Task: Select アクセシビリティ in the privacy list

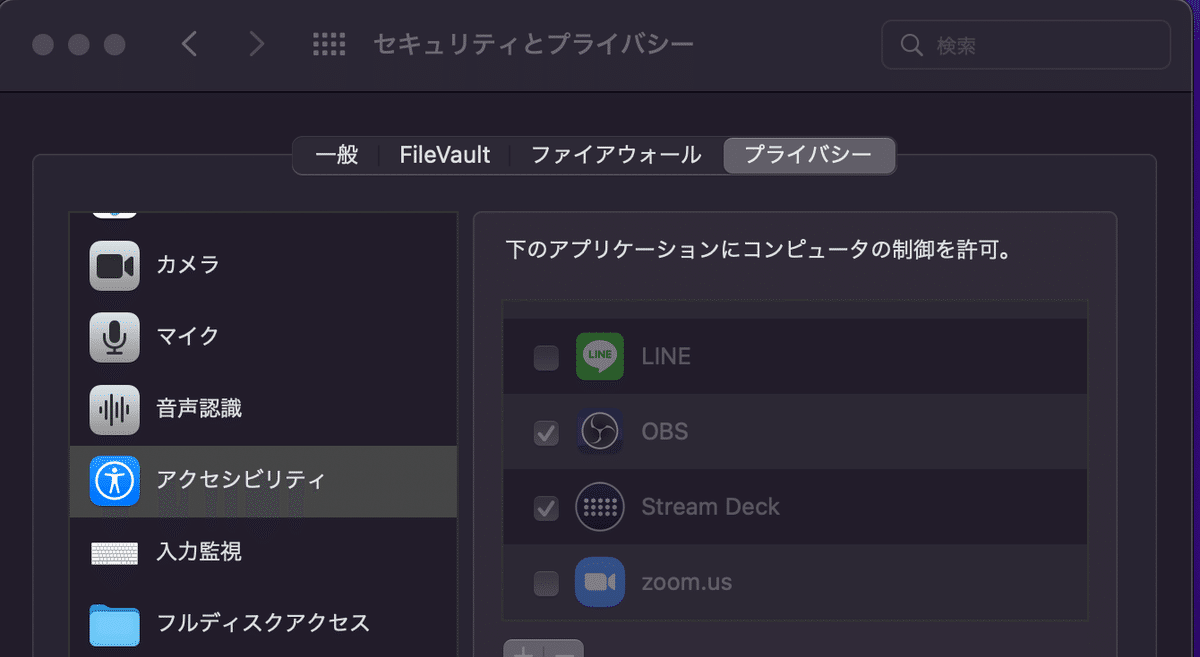Action: [263, 481]
